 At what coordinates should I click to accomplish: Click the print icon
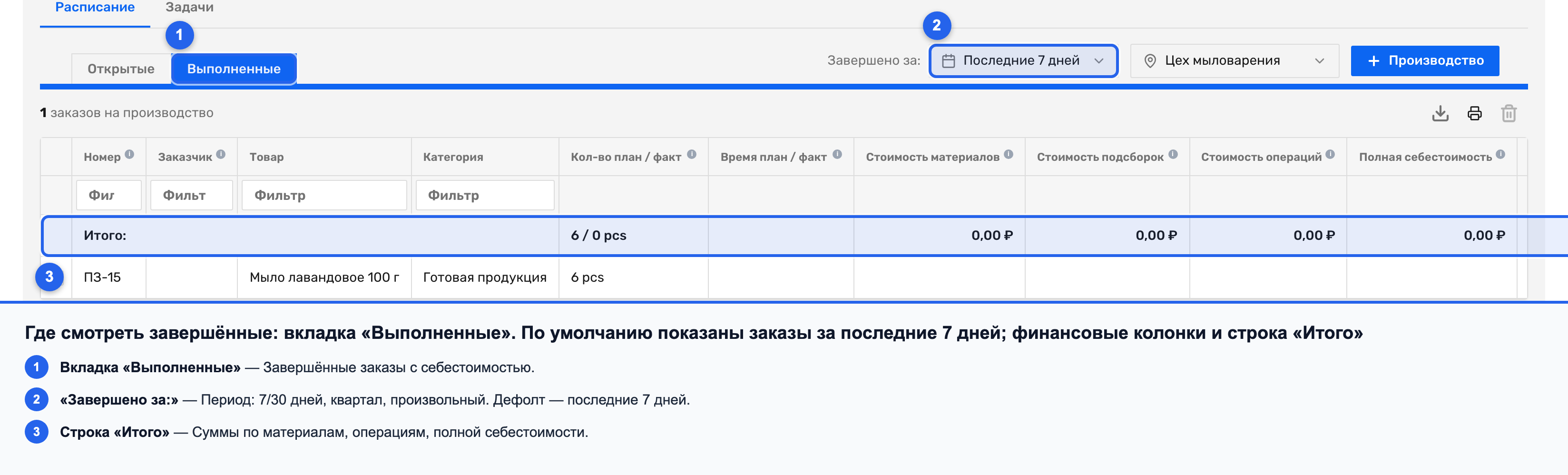click(x=1474, y=113)
